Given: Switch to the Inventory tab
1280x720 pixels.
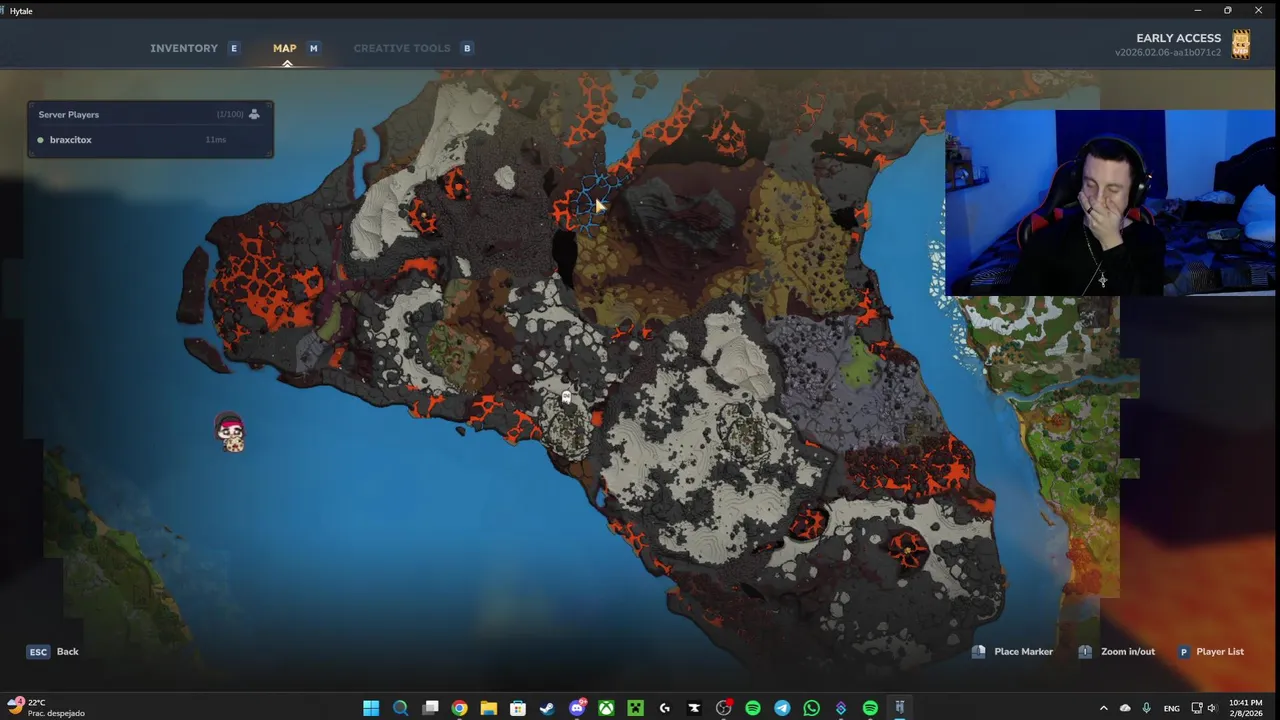Looking at the screenshot, I should 184,48.
